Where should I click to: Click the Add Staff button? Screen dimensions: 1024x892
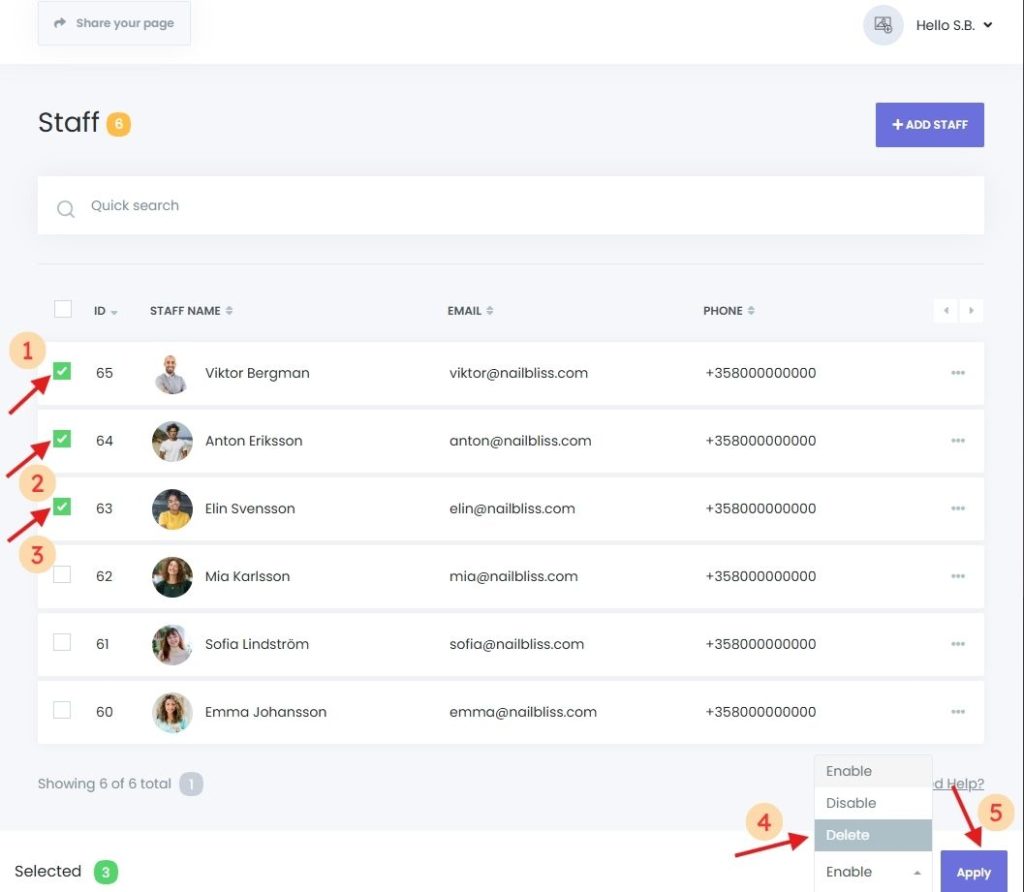pos(929,125)
